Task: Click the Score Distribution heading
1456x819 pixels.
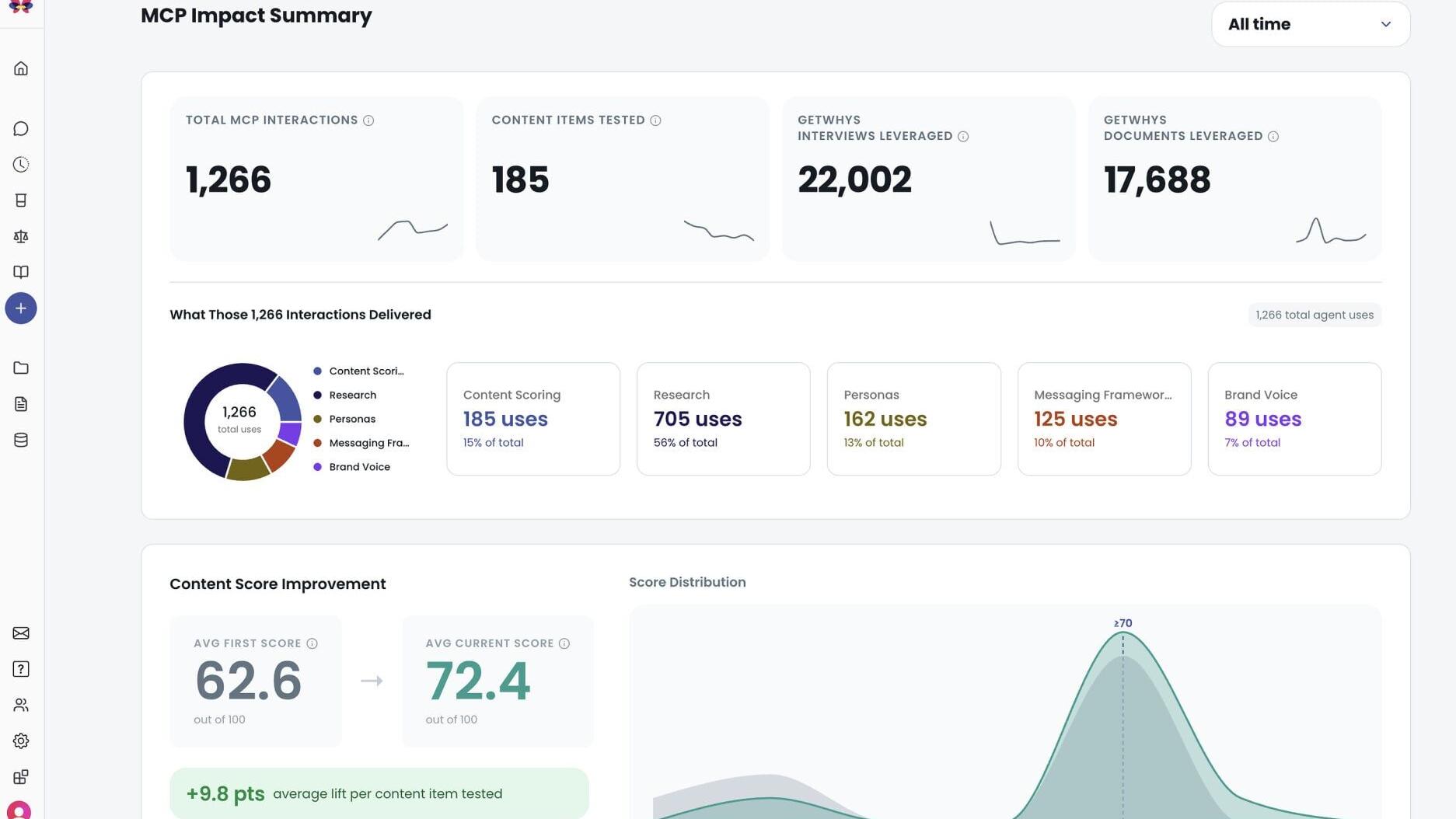Action: 687,582
